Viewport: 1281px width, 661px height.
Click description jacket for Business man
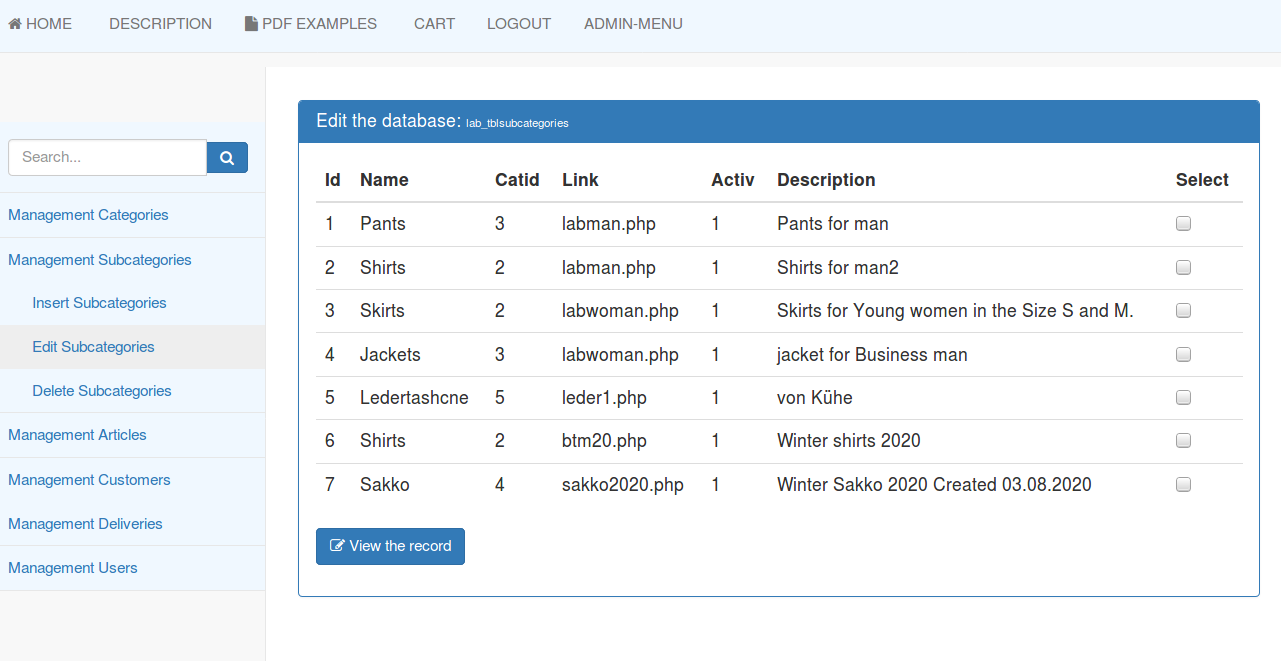click(x=872, y=354)
